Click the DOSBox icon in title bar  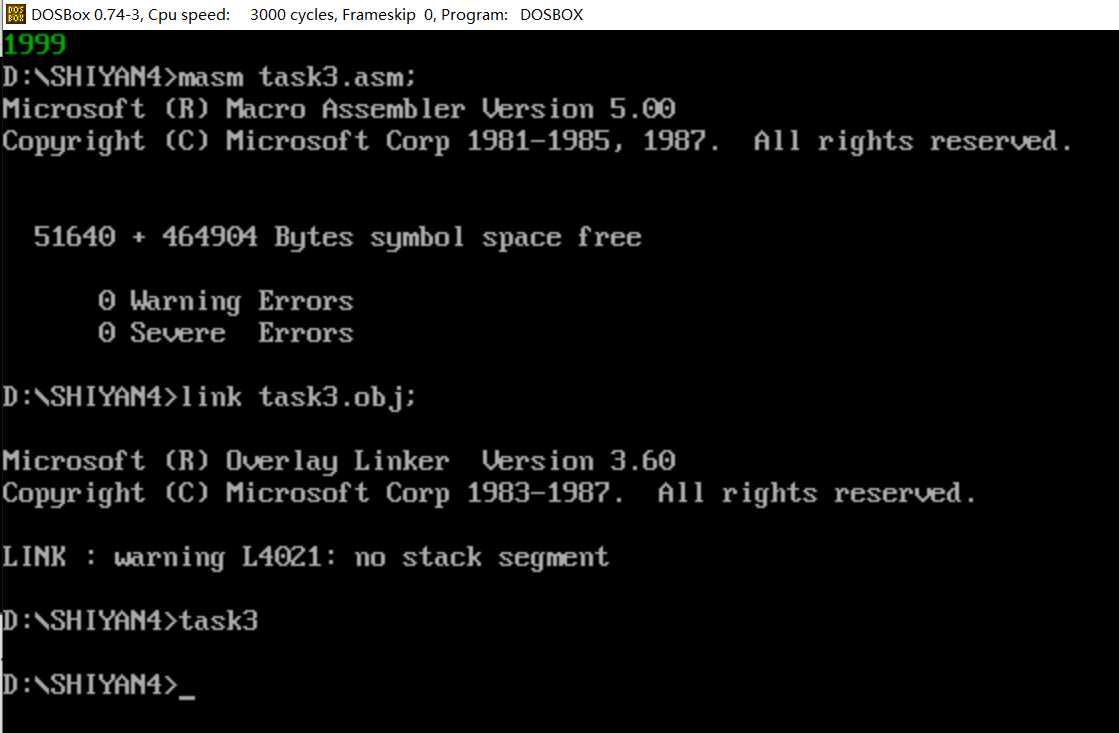pos(15,14)
